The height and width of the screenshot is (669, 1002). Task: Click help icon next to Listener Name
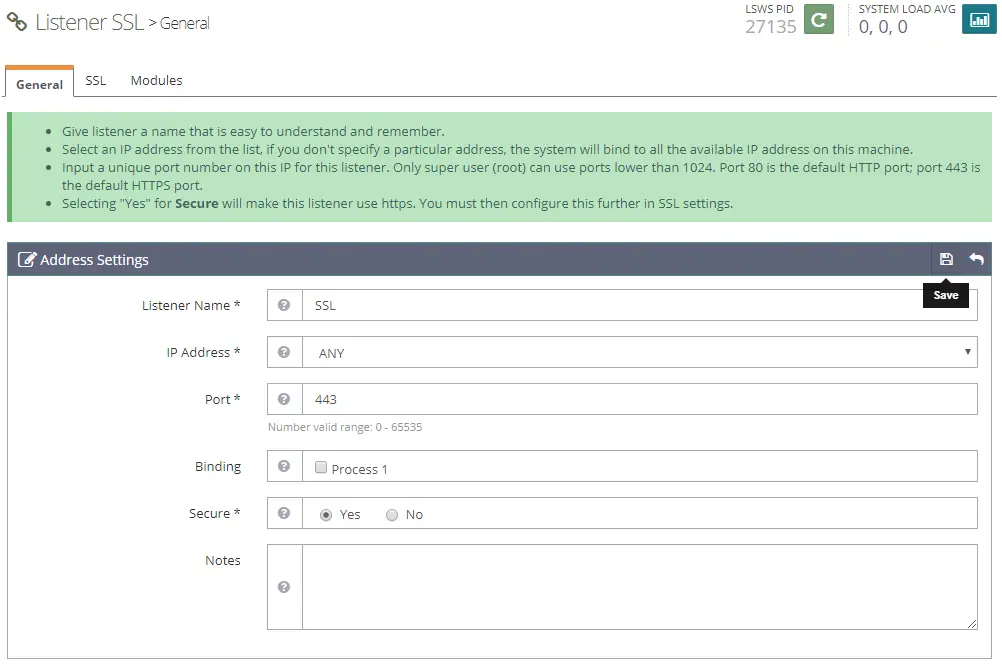pos(284,305)
